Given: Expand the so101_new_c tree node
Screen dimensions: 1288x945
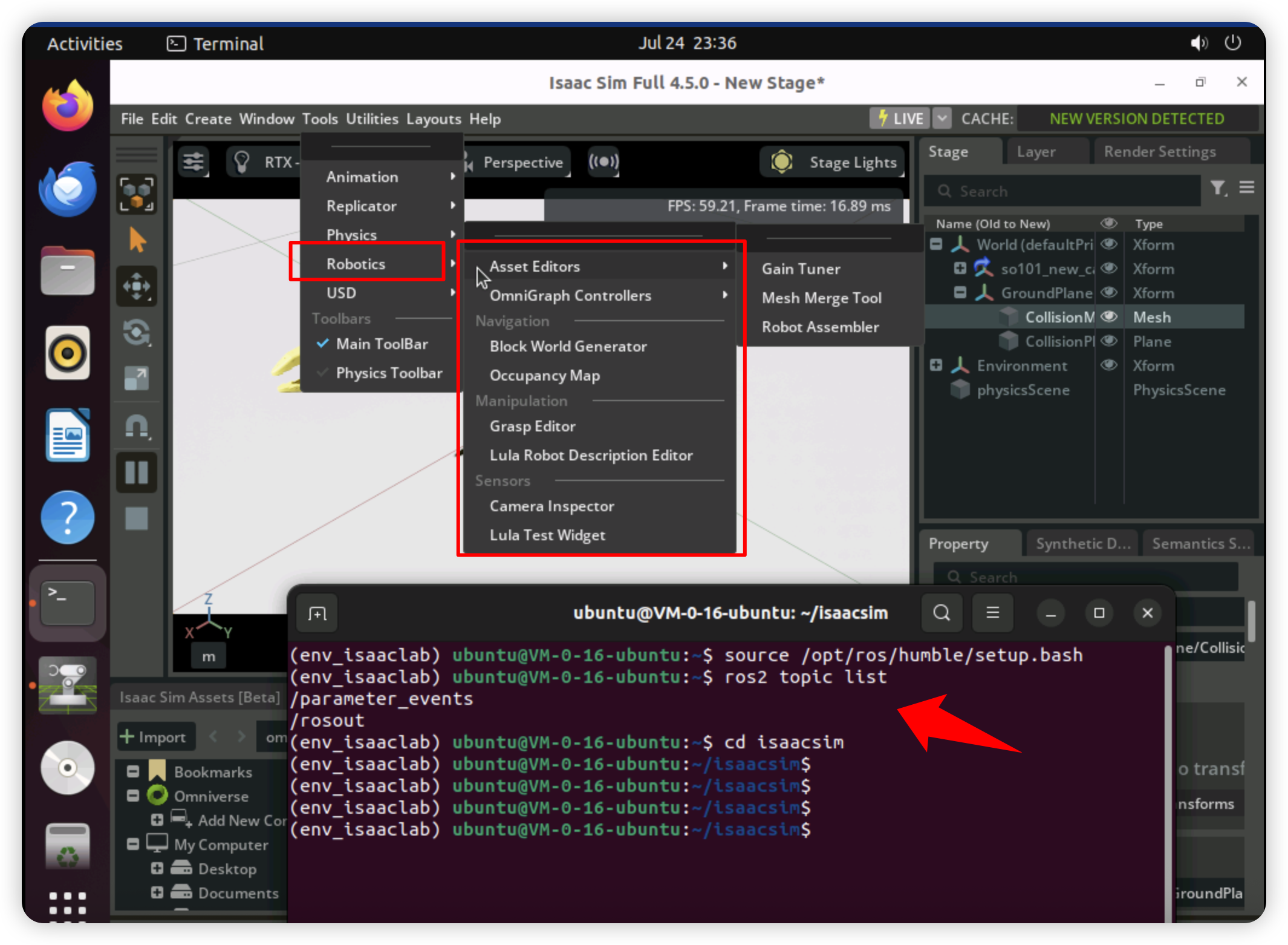Looking at the screenshot, I should [x=960, y=268].
